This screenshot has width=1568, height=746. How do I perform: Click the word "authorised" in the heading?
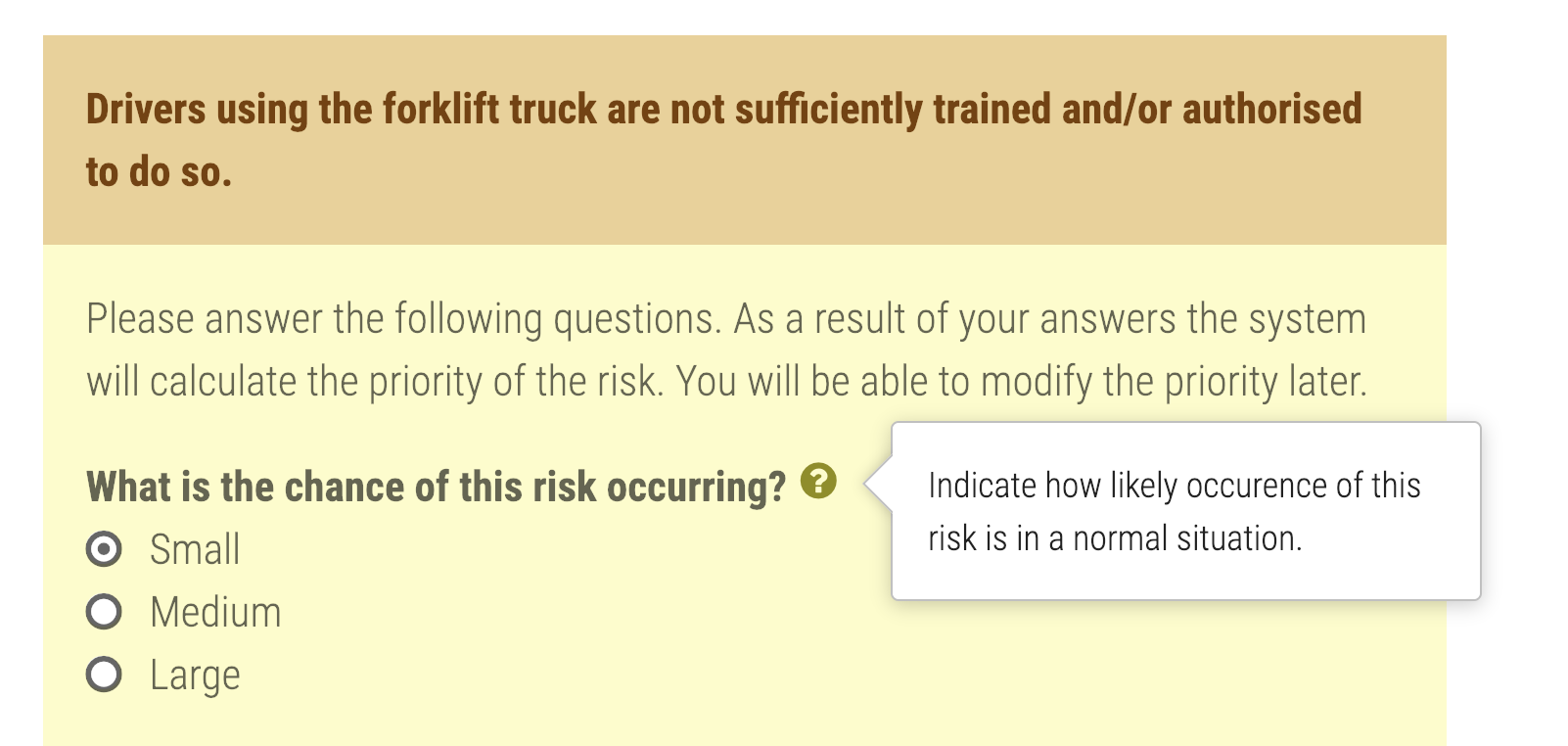coord(1271,109)
